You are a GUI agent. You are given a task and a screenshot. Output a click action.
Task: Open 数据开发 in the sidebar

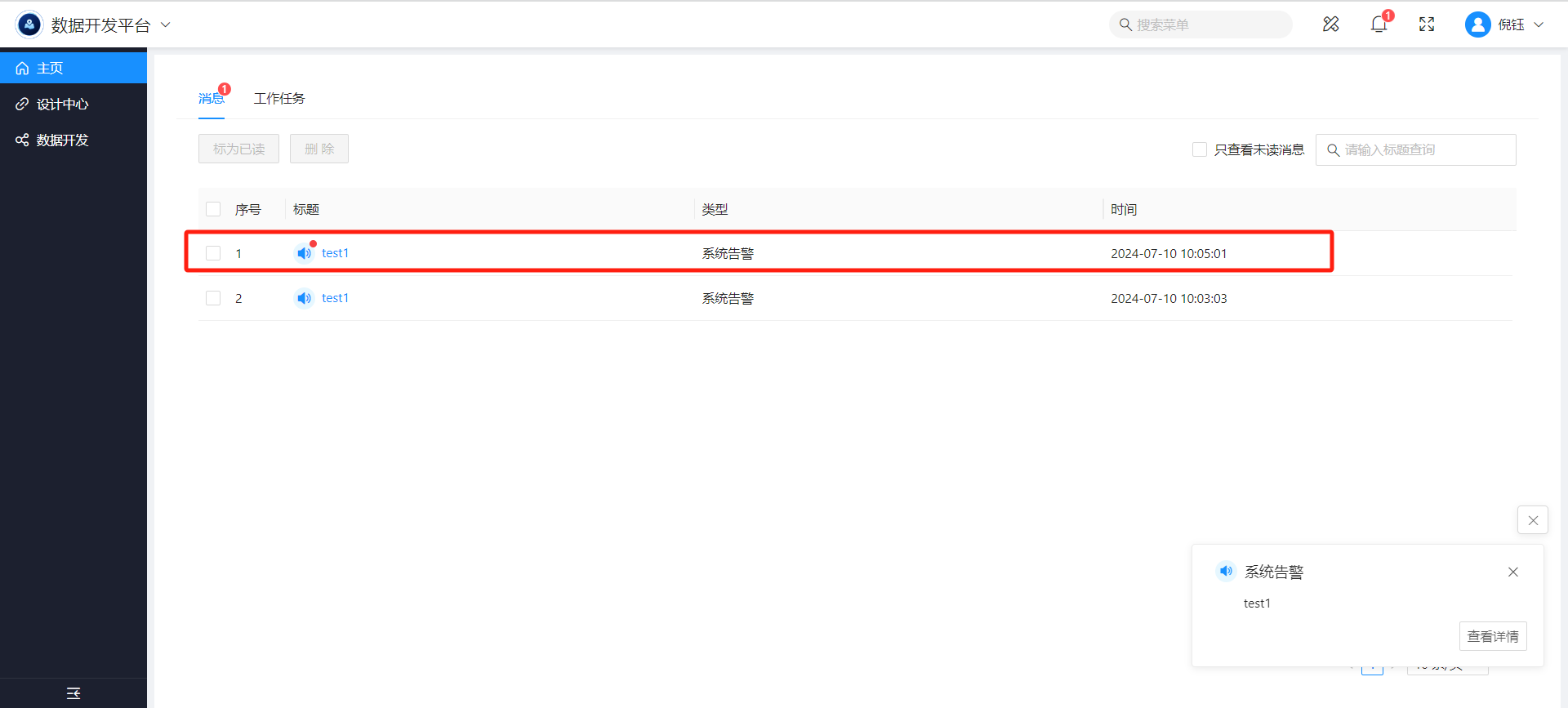click(x=63, y=140)
